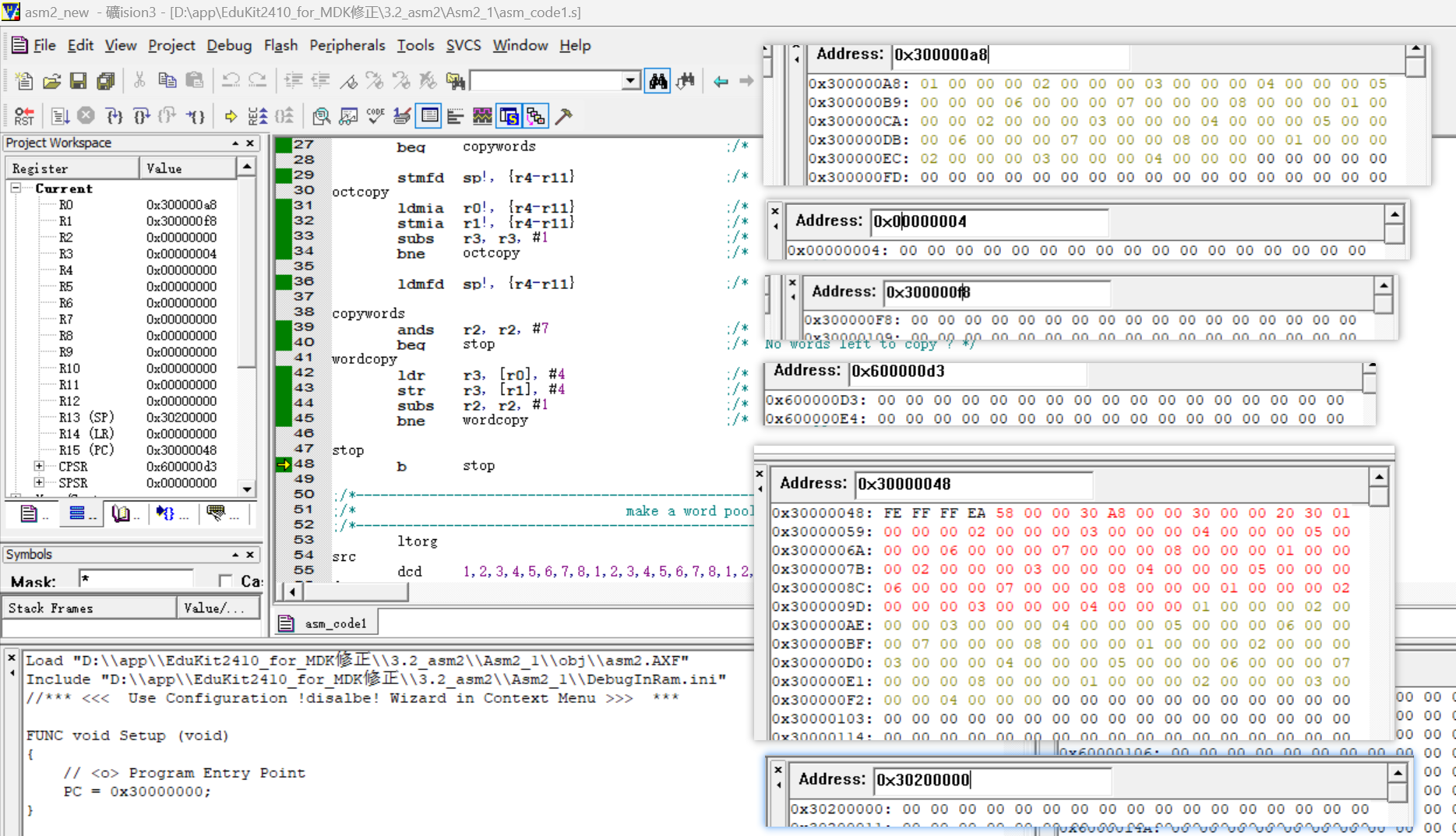Toggle breakpoint marker on line 36
Image resolution: width=1456 pixels, height=836 pixels.
[284, 282]
